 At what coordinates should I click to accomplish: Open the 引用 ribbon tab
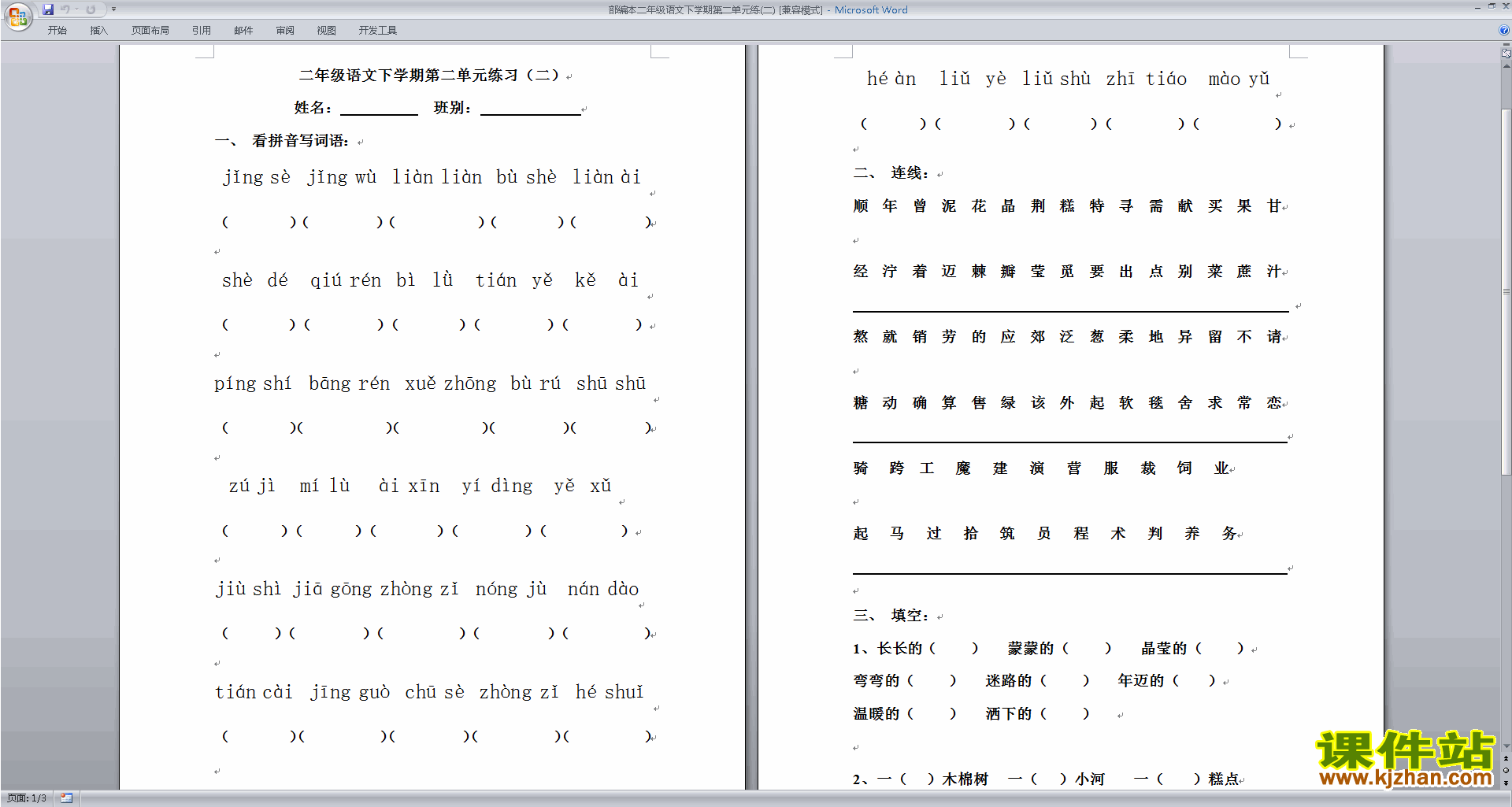(x=202, y=31)
